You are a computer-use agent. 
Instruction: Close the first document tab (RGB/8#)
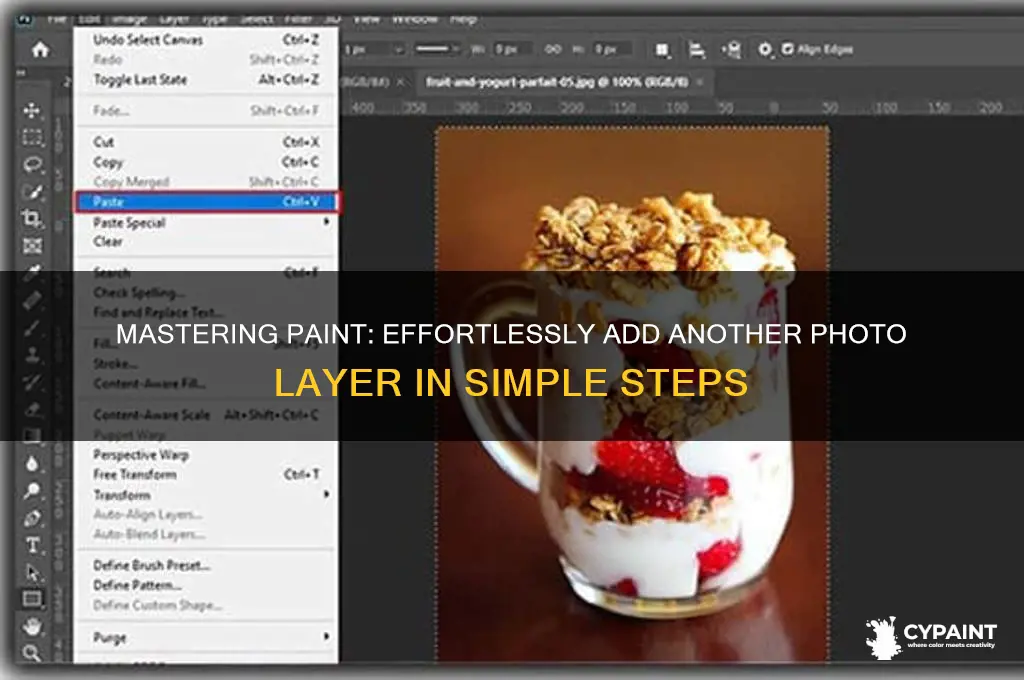(401, 82)
